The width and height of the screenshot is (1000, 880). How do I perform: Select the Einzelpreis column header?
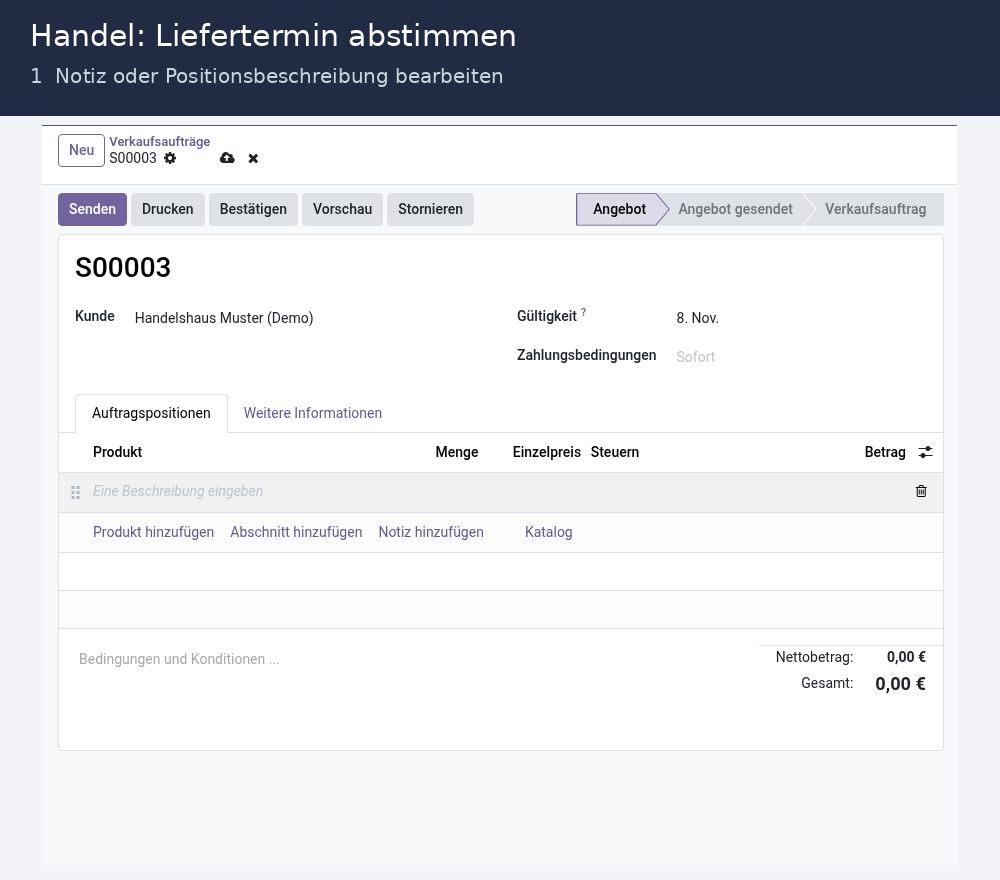[547, 452]
